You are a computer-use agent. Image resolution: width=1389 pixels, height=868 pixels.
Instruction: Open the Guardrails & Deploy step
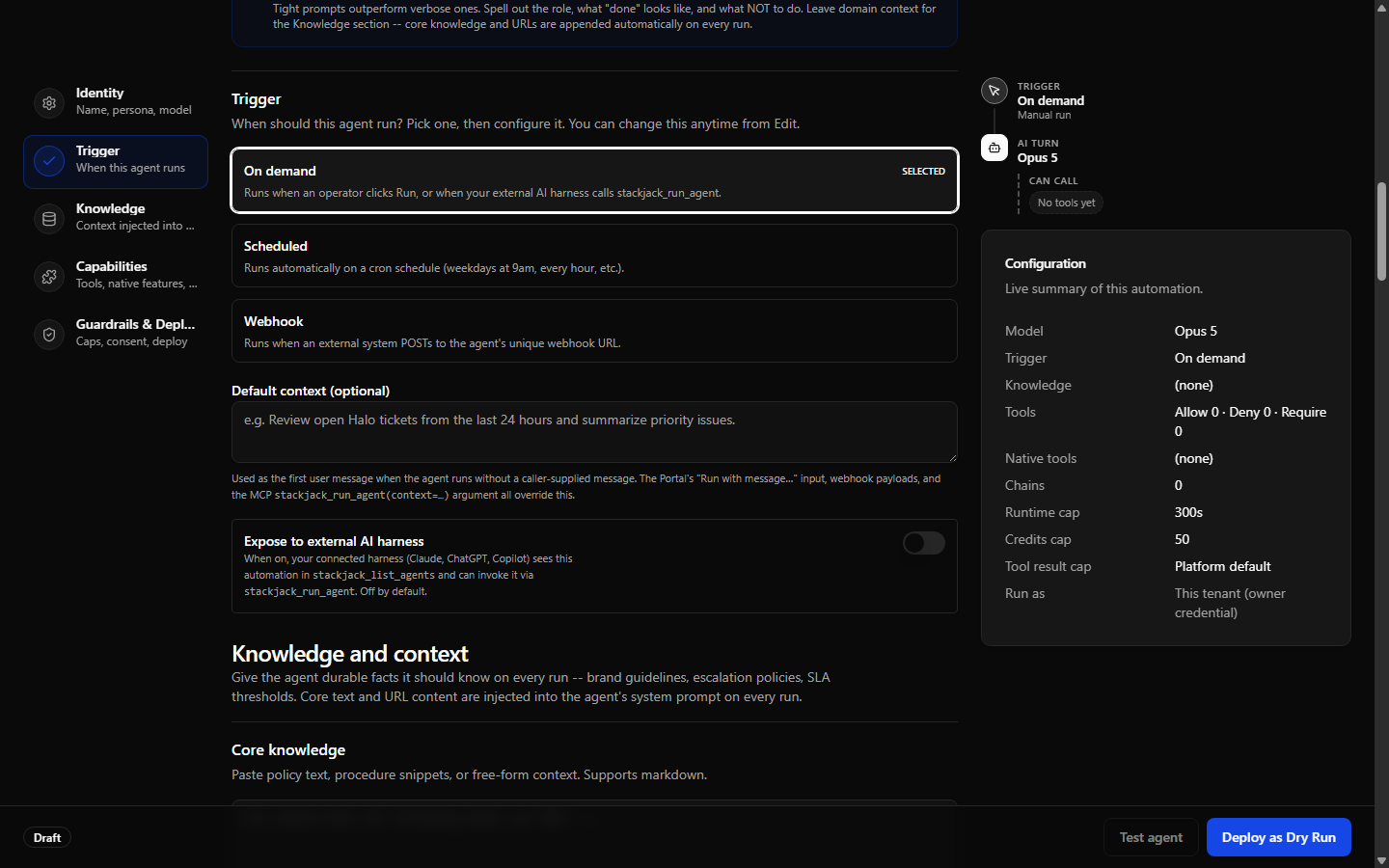[x=116, y=335]
